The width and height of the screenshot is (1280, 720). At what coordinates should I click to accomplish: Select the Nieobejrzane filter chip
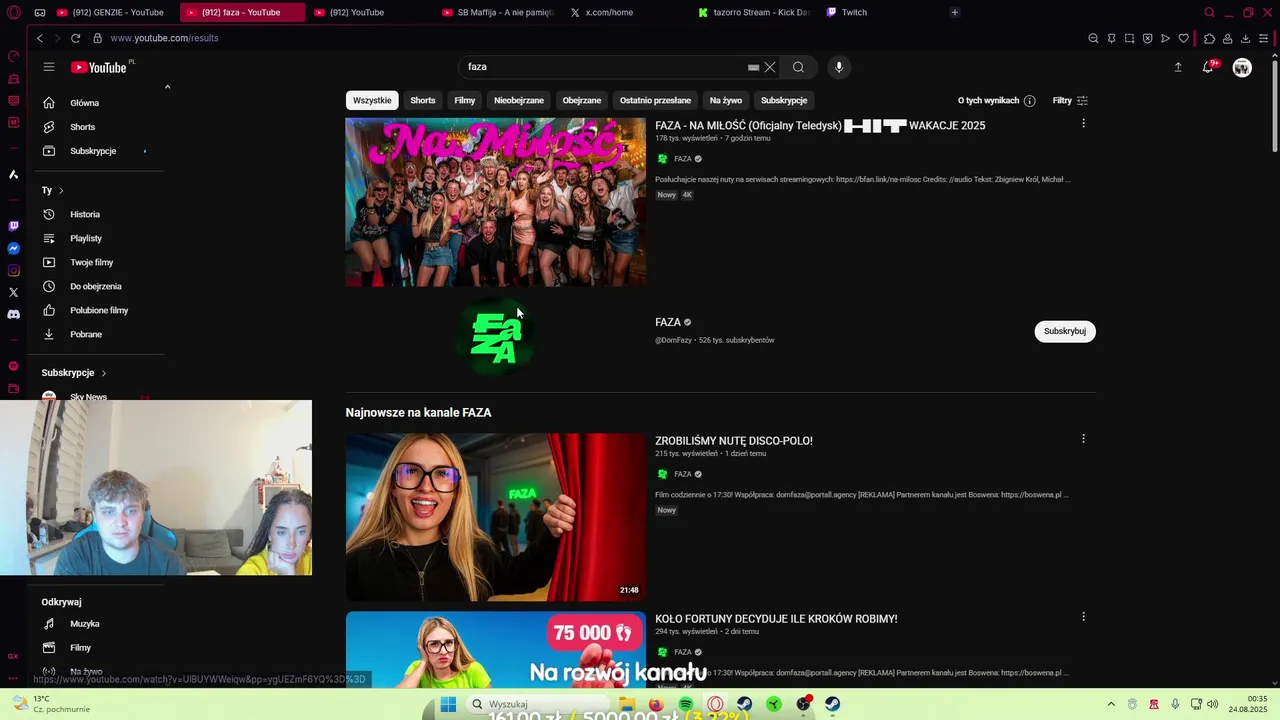(519, 100)
